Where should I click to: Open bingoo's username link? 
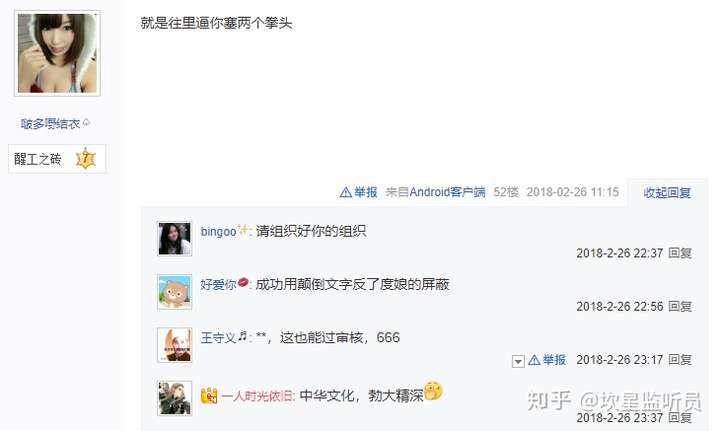click(218, 231)
